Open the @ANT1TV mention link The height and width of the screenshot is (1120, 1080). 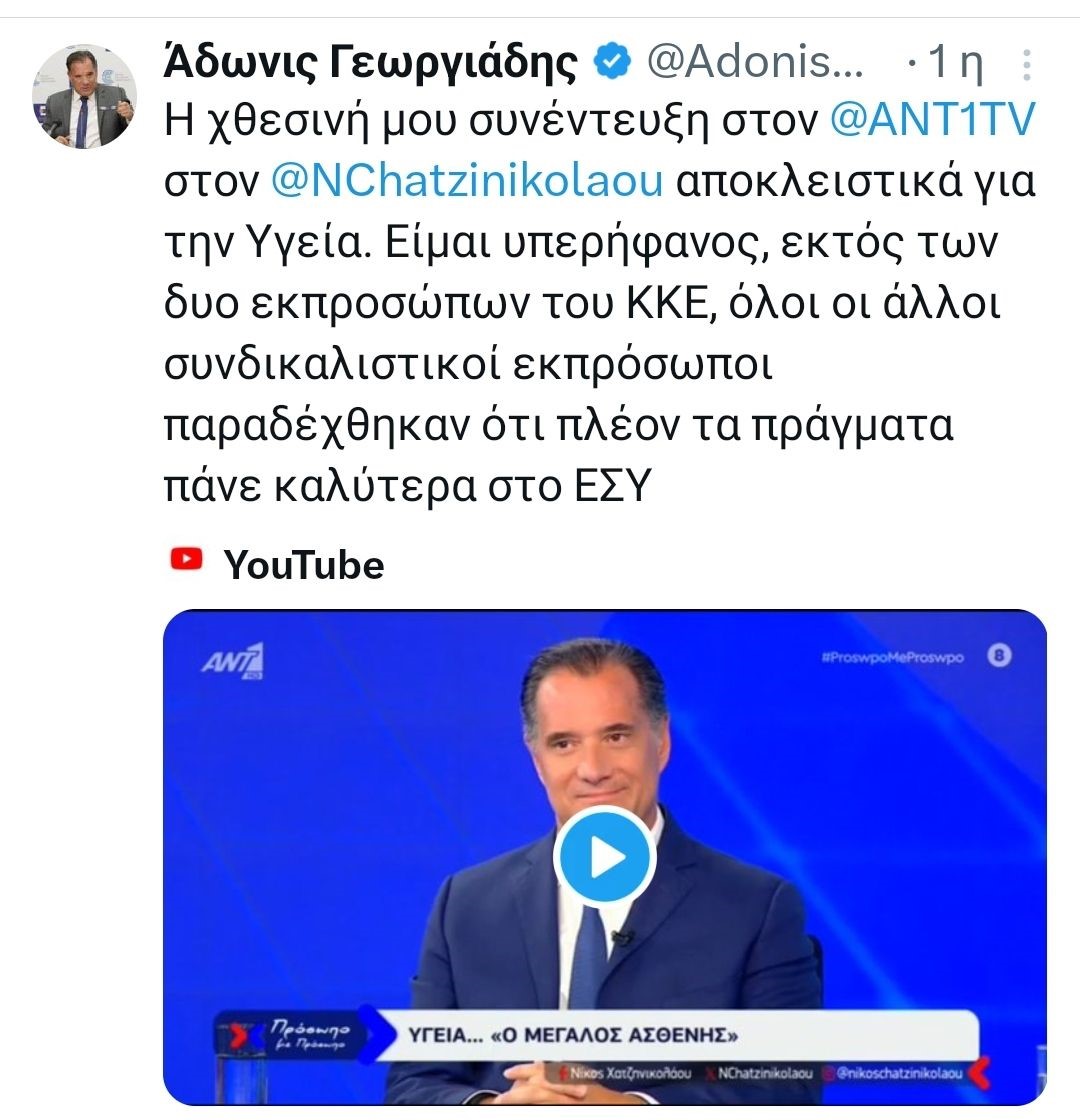(932, 119)
